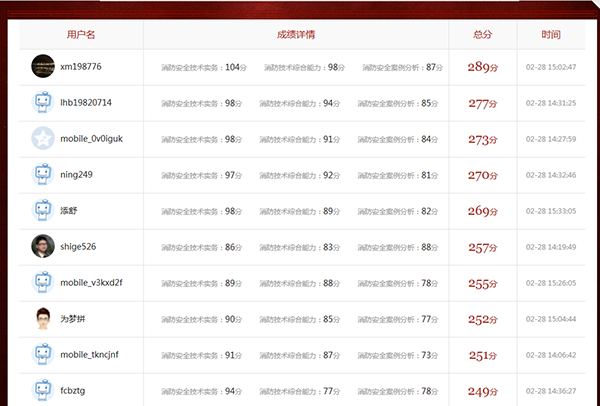The image size is (600, 406).
Task: Select the 273分 total for mobile_0v0lguk
Action: (483, 139)
